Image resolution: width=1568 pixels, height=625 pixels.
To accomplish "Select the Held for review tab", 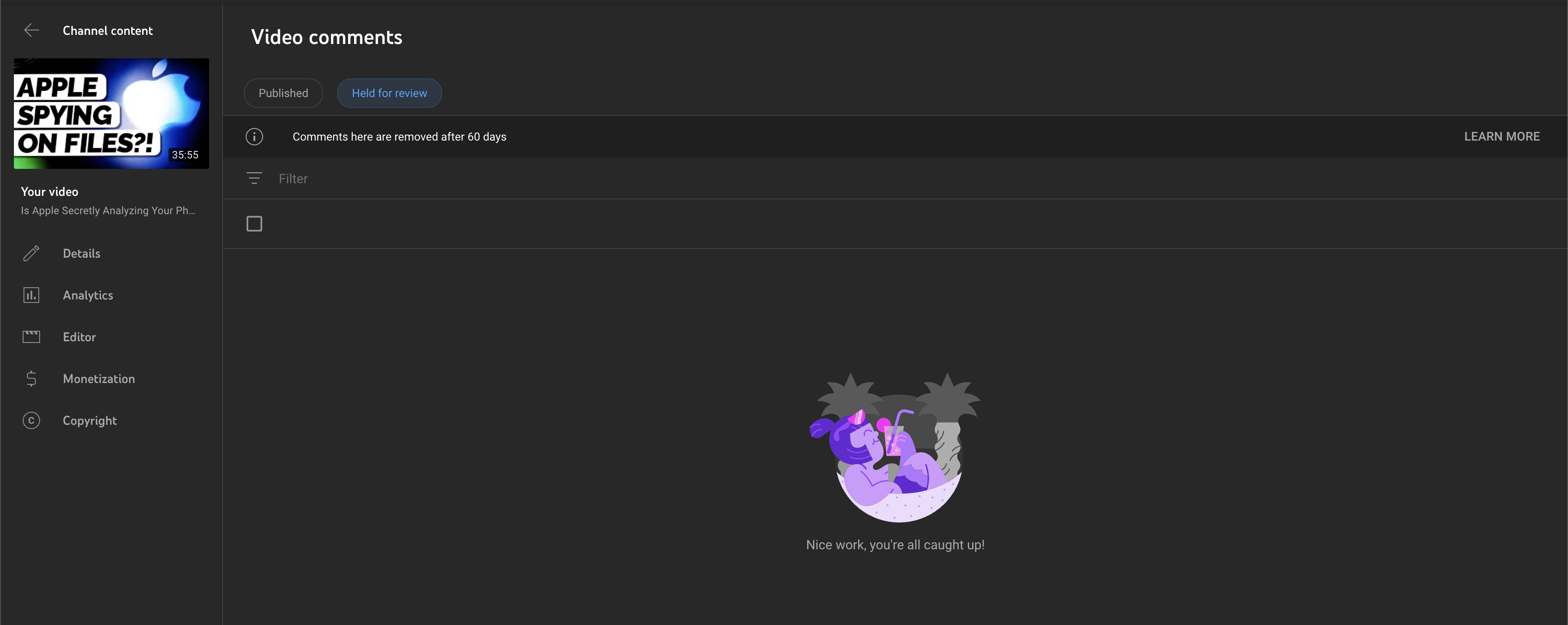I will (x=389, y=93).
